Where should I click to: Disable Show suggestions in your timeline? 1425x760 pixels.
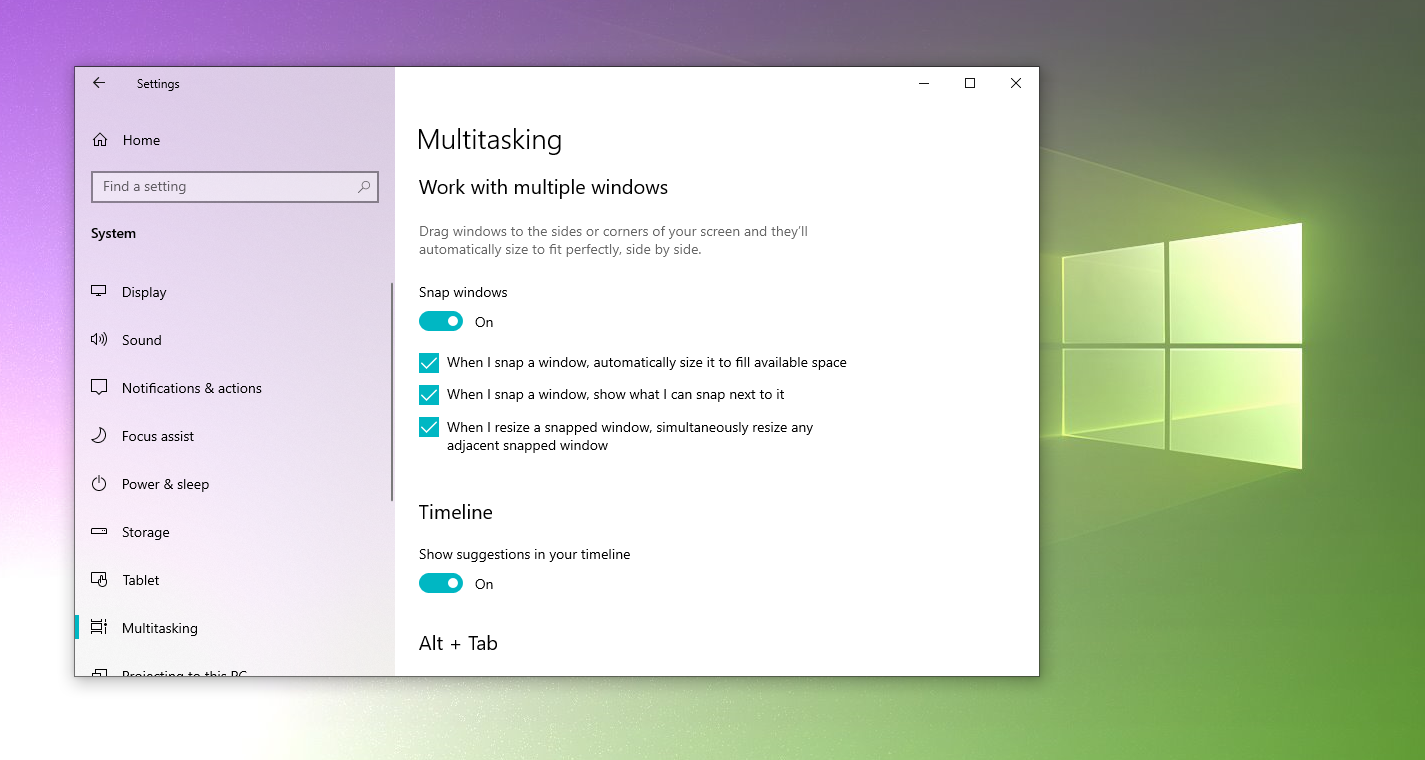(x=441, y=583)
